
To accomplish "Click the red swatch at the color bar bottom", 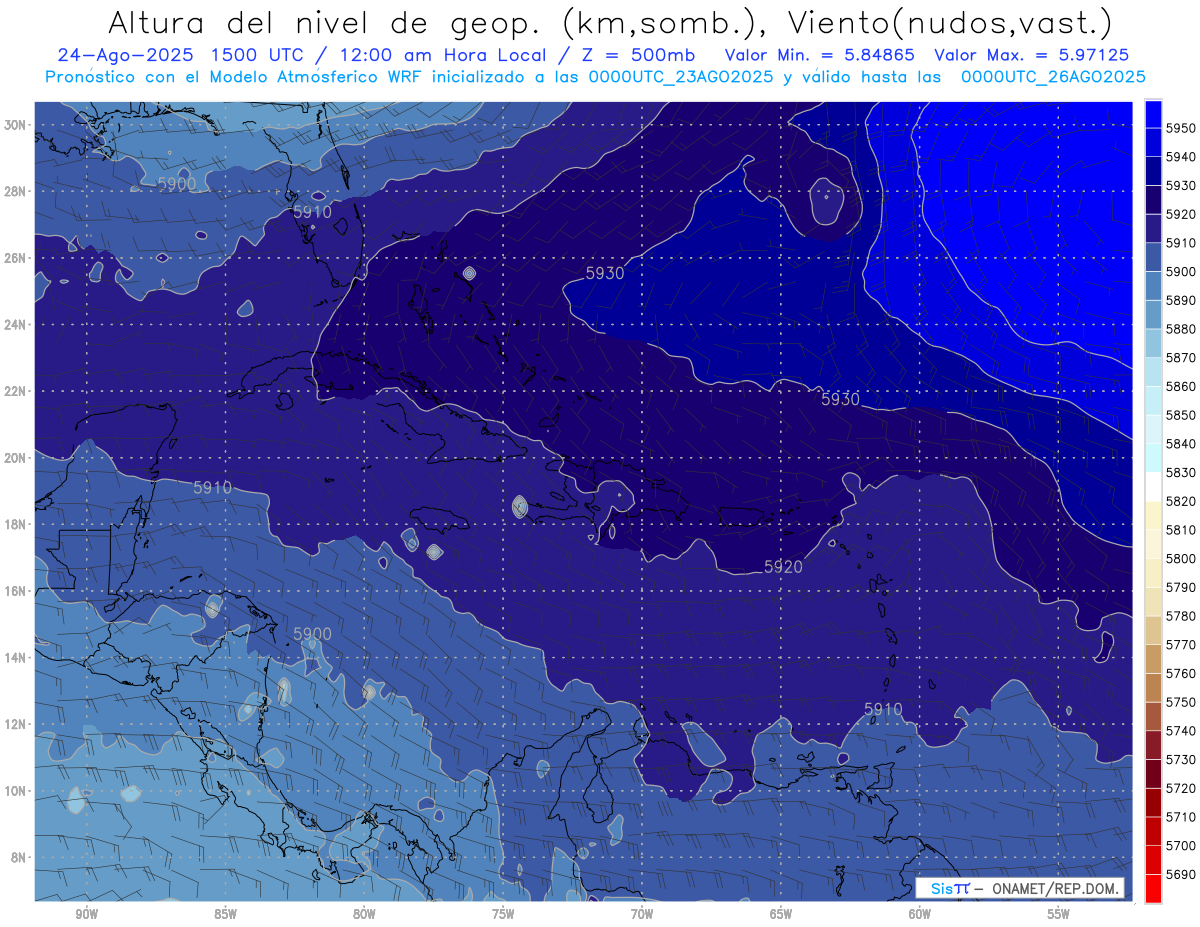I will (1153, 889).
